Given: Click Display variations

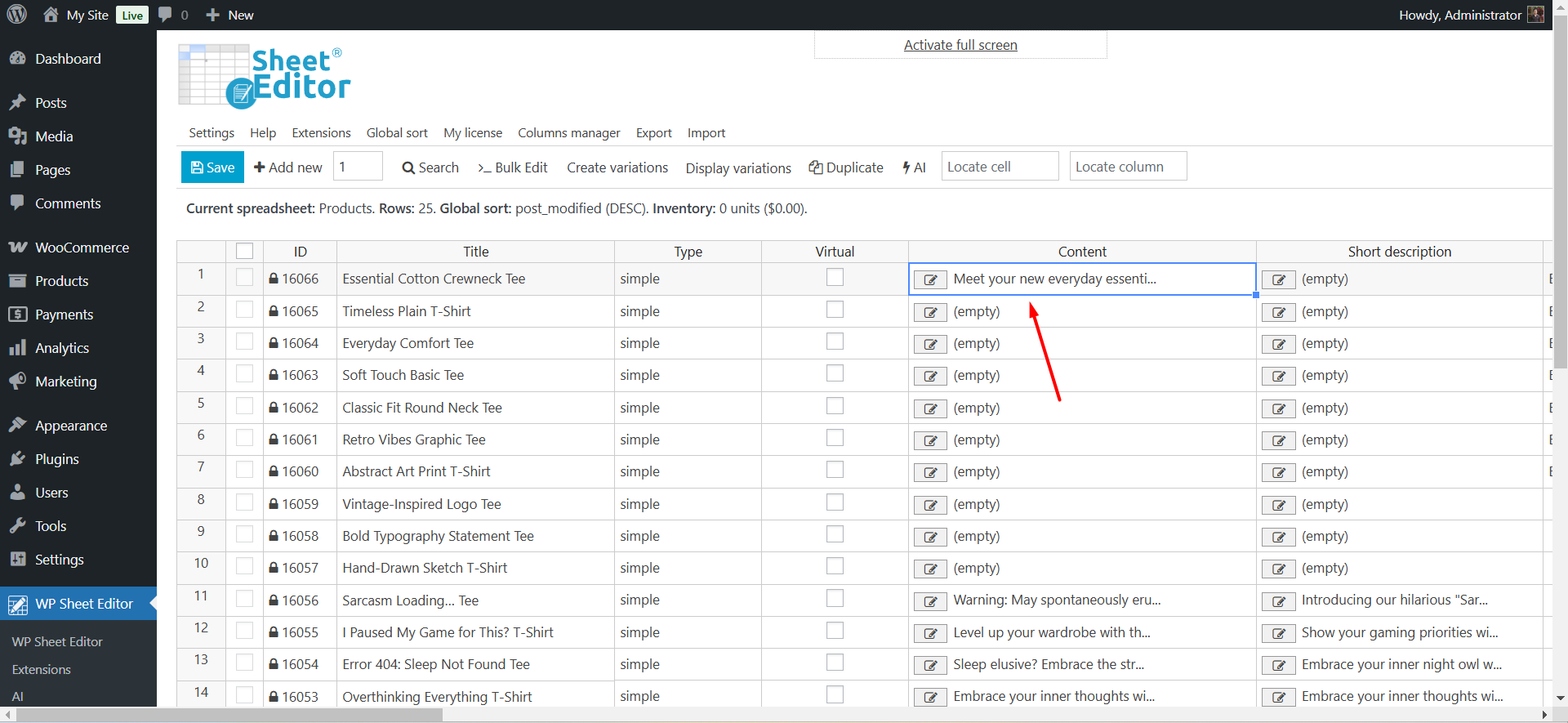Looking at the screenshot, I should pos(738,167).
